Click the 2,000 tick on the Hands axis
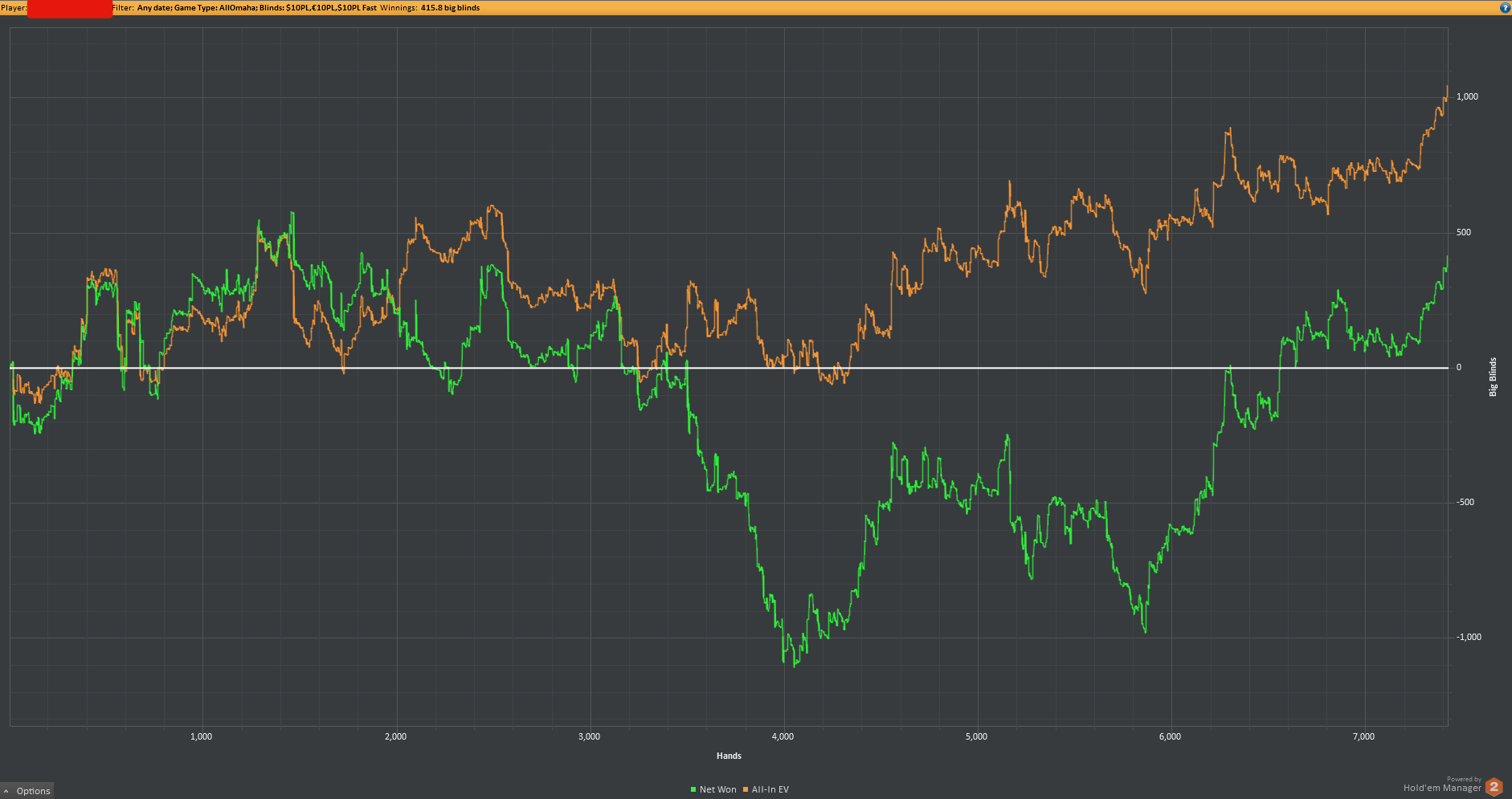Screen dimensions: 1512x799 click(396, 736)
